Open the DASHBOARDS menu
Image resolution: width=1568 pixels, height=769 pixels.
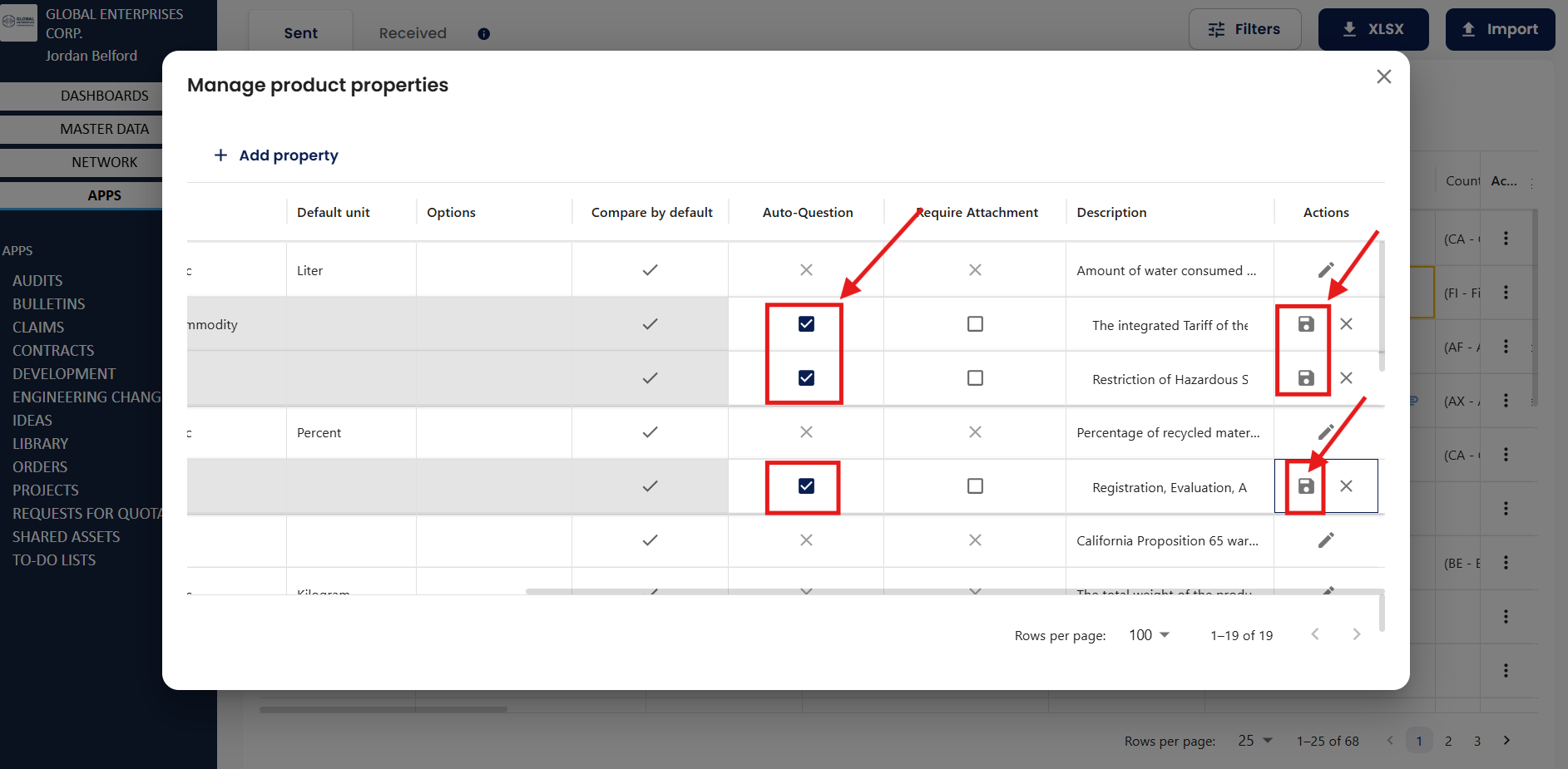coord(104,96)
